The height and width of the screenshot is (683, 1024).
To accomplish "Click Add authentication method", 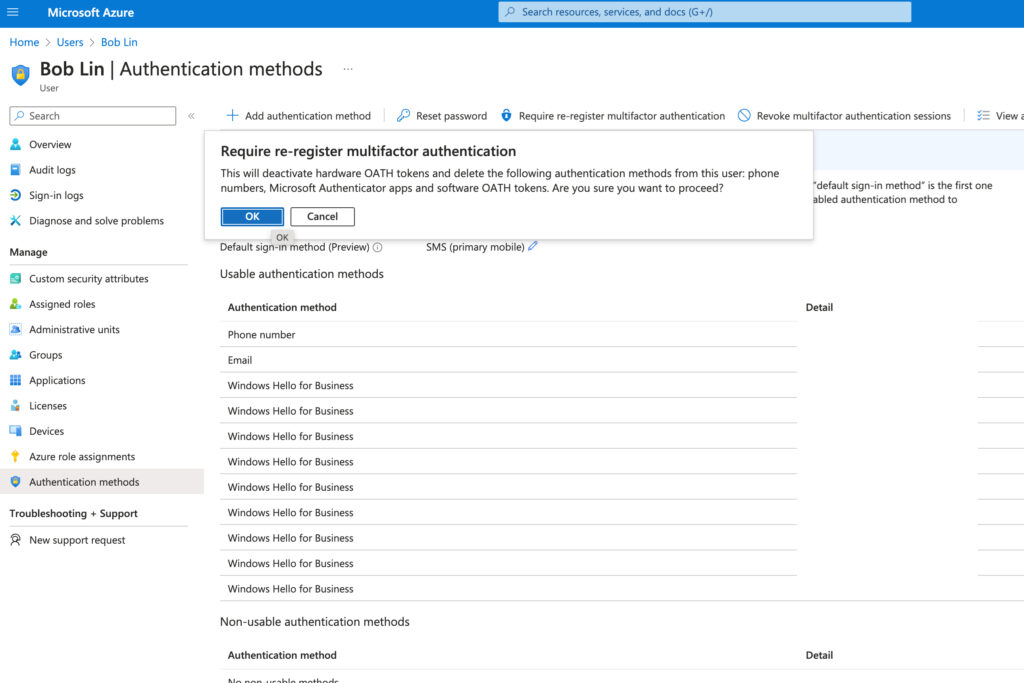I will pos(298,116).
